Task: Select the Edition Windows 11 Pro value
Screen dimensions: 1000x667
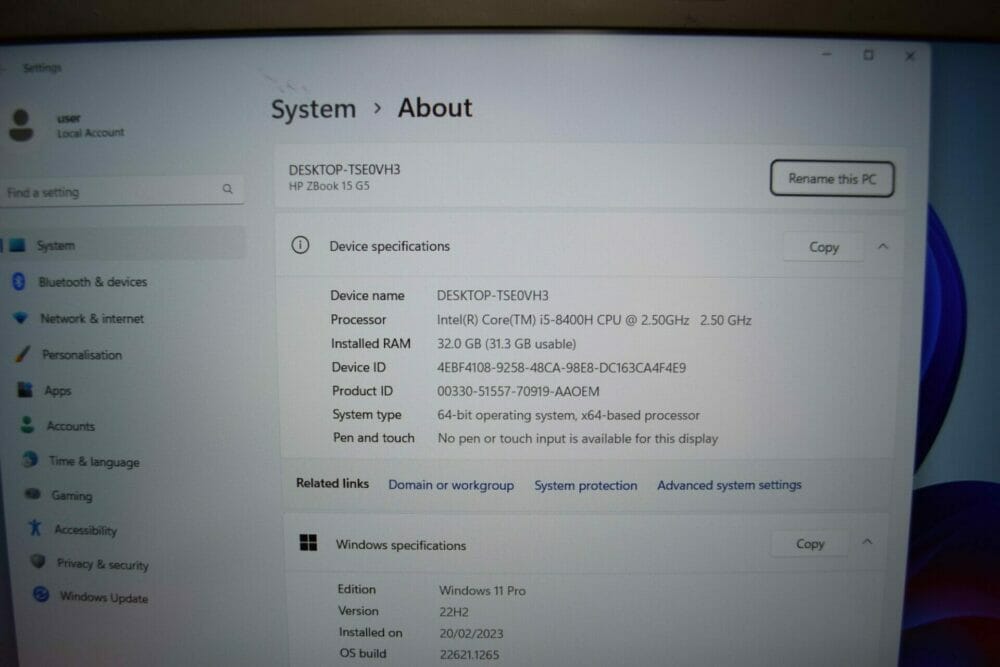Action: (482, 590)
